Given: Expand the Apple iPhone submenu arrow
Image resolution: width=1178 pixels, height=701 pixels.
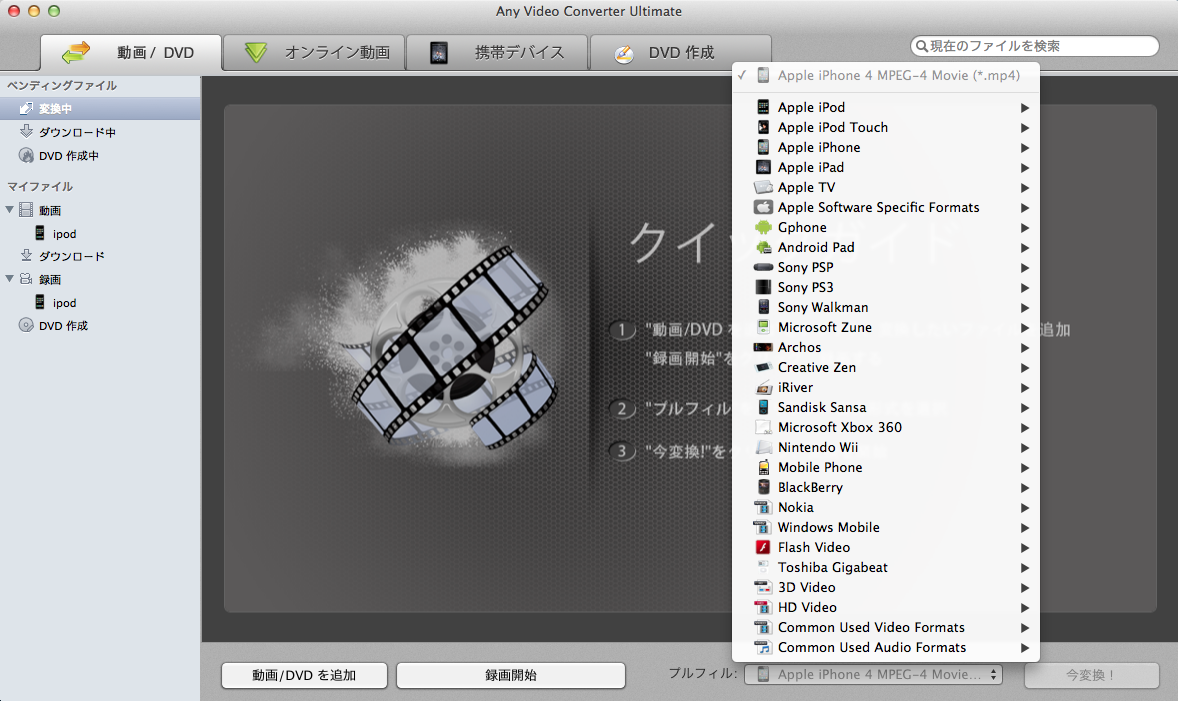Looking at the screenshot, I should [1025, 147].
